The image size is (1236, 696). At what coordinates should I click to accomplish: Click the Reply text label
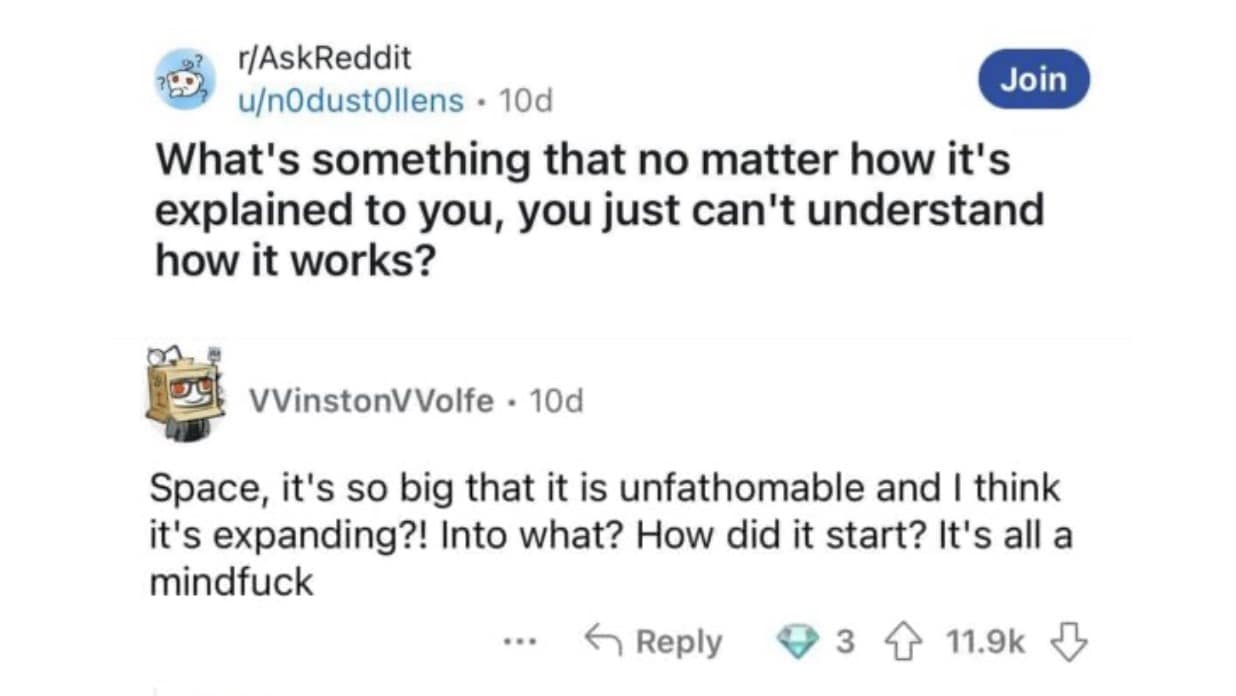click(679, 641)
